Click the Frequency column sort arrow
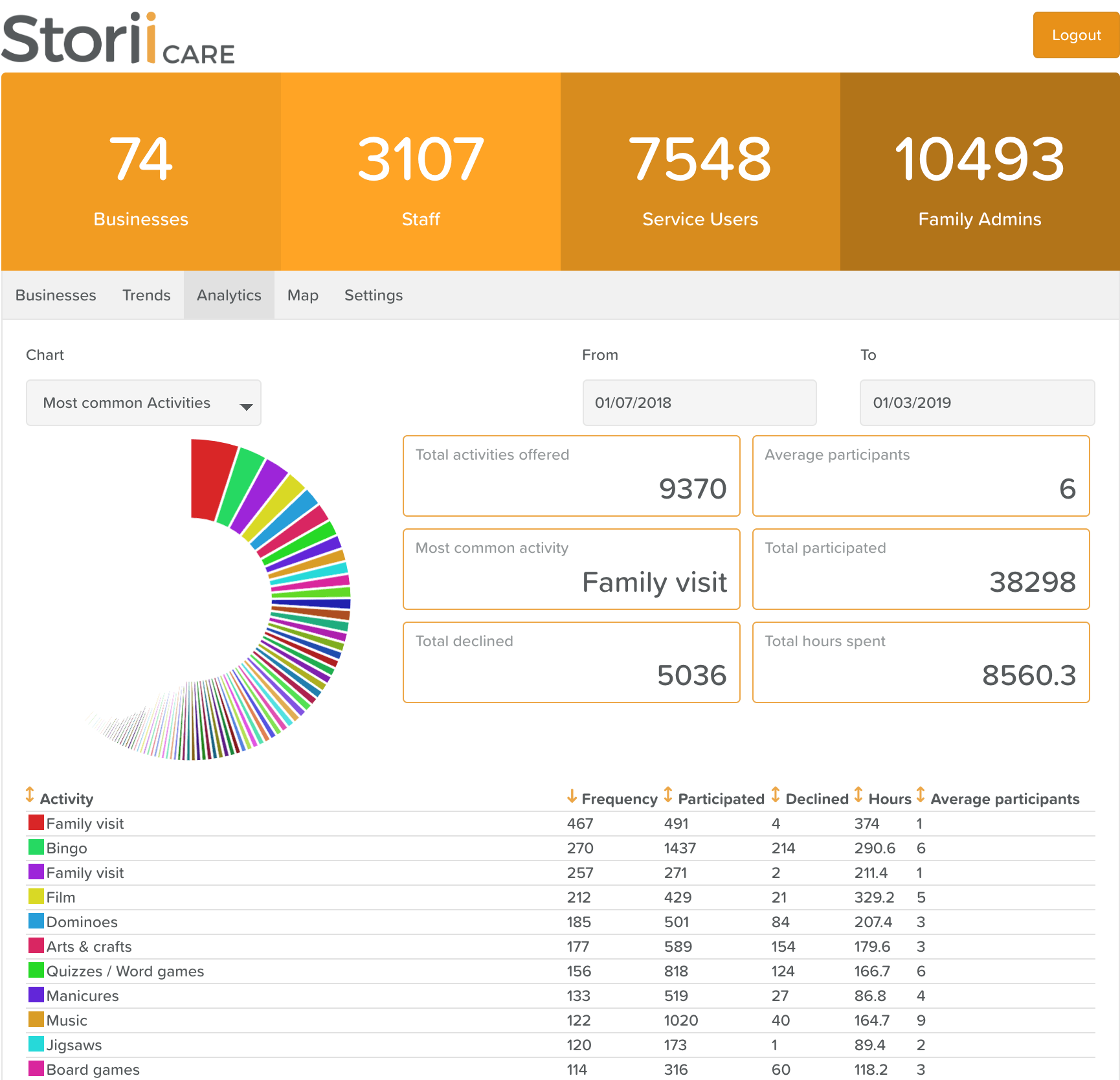Viewport: 1120px width, 1080px height. click(572, 796)
